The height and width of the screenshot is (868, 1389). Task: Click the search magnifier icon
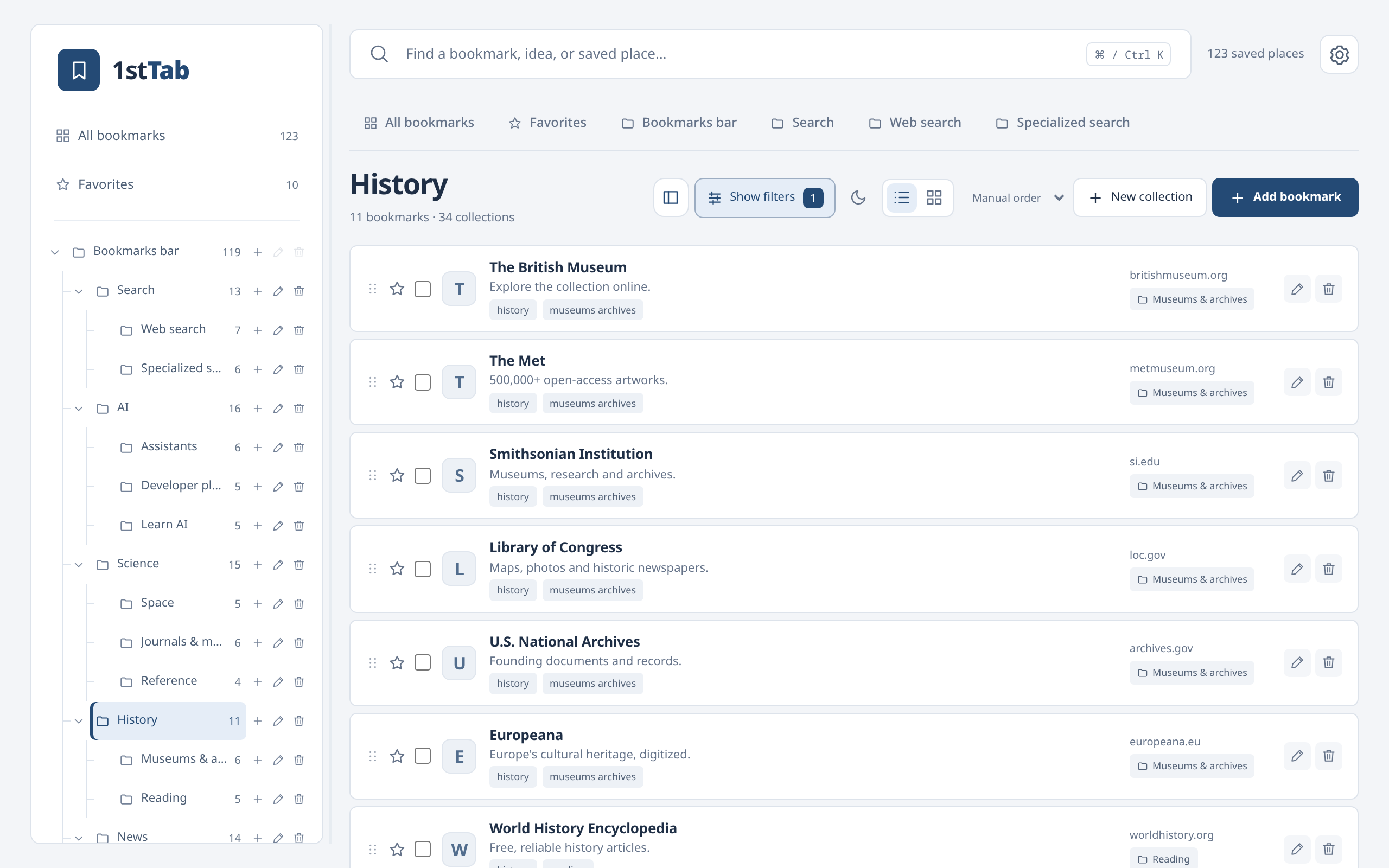point(379,54)
